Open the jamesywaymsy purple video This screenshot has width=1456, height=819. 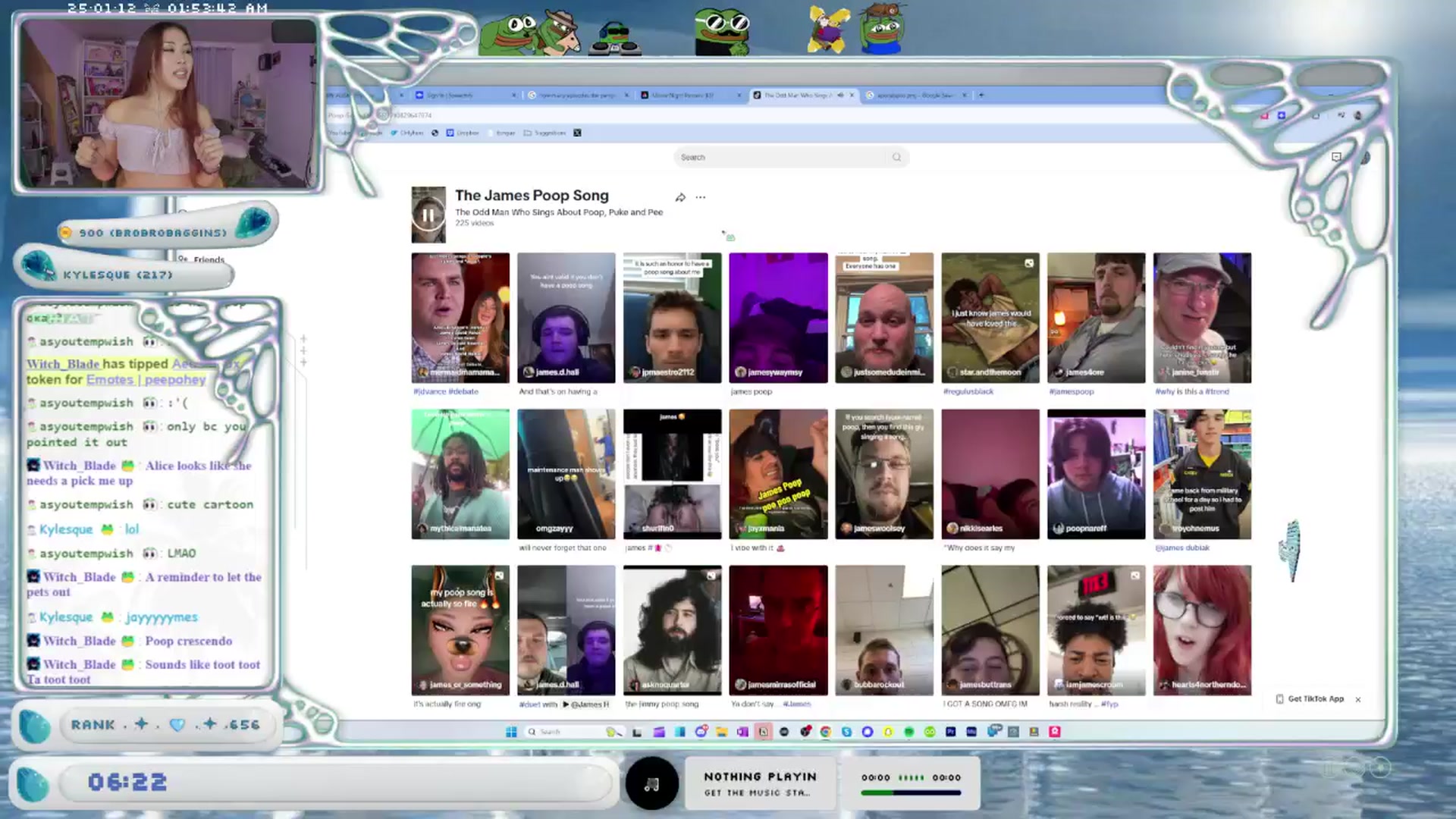[778, 318]
